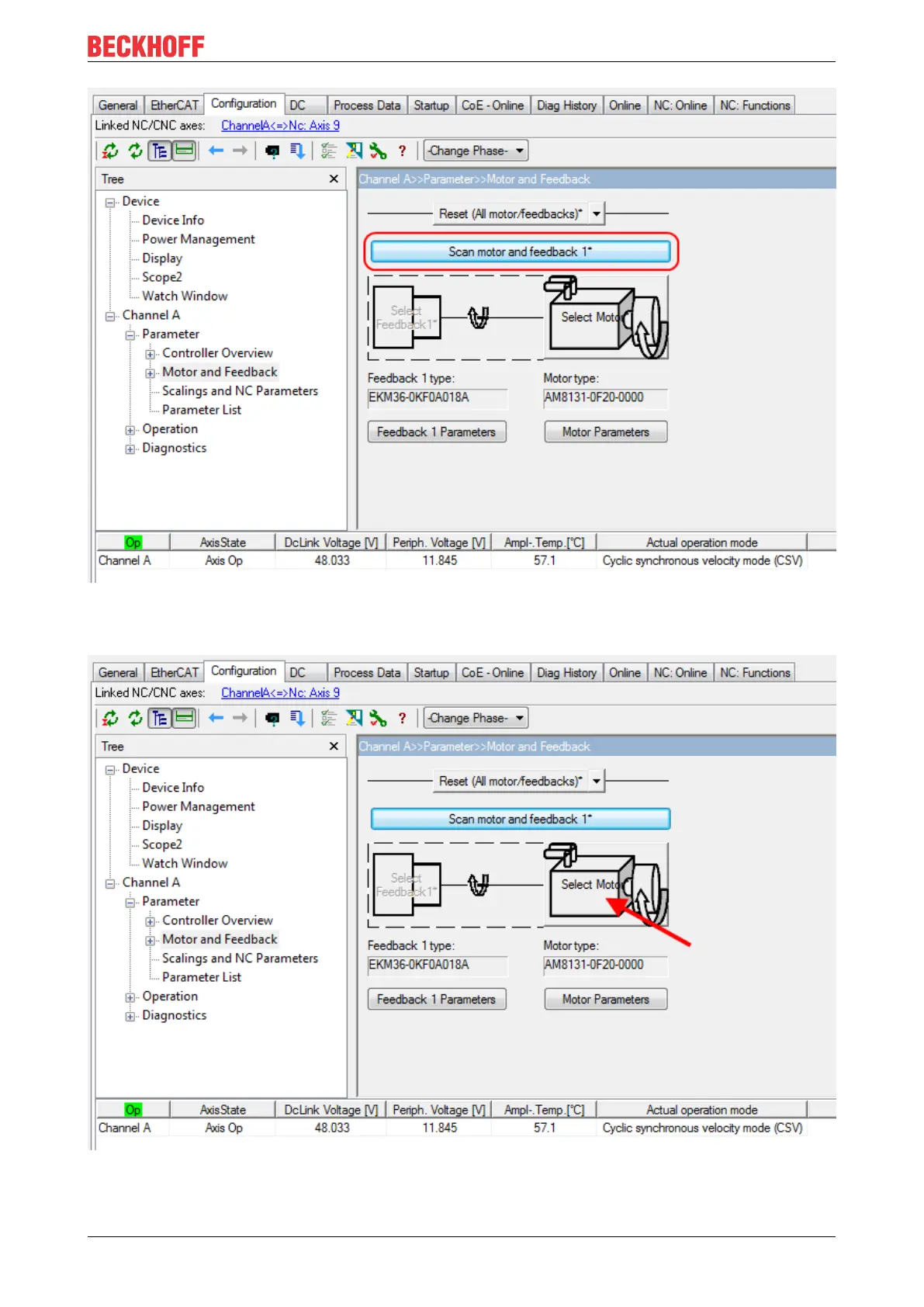Expand Controller Overview node in upper screenshot
The height and width of the screenshot is (1307, 924).
151,354
